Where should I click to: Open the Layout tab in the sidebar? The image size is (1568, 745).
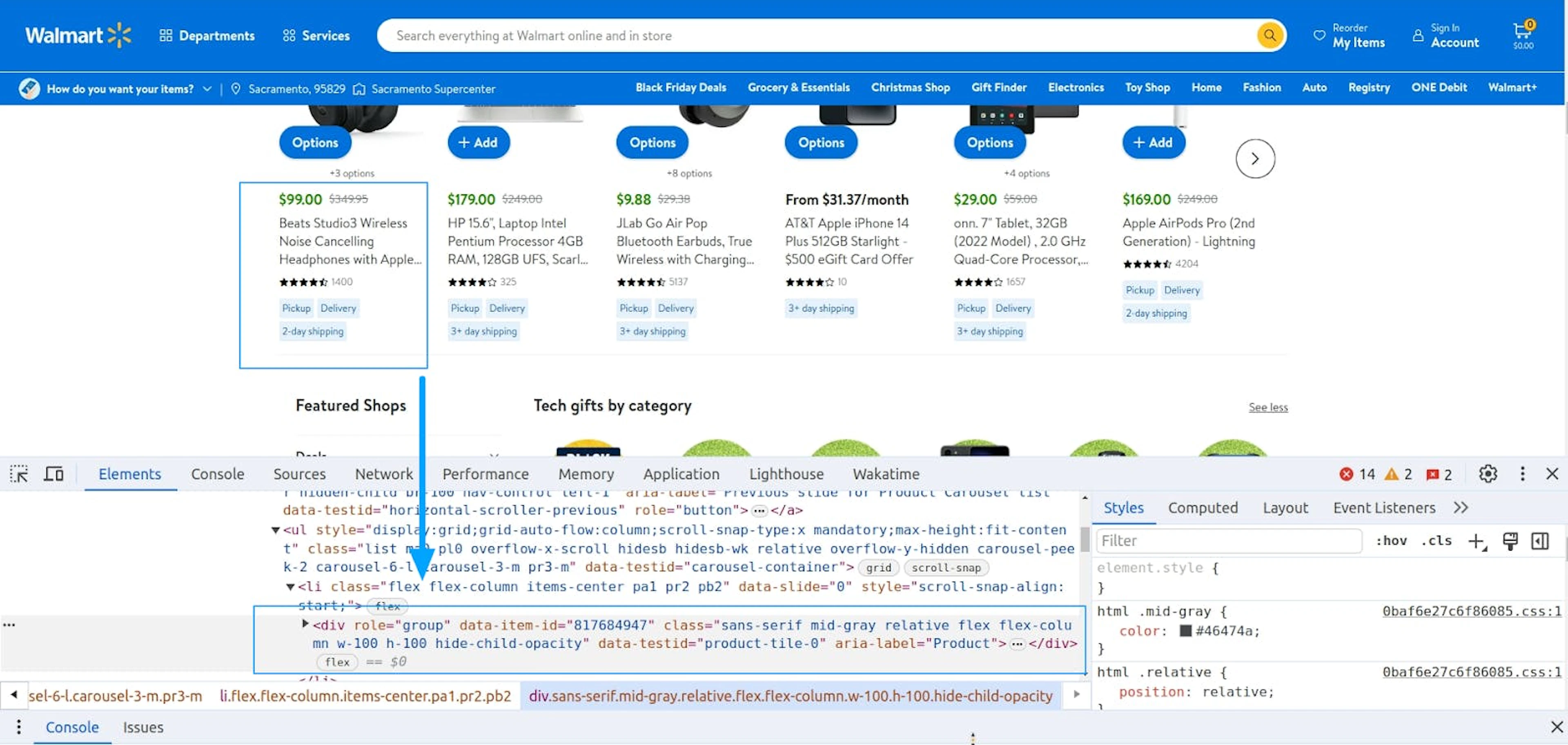click(1285, 508)
